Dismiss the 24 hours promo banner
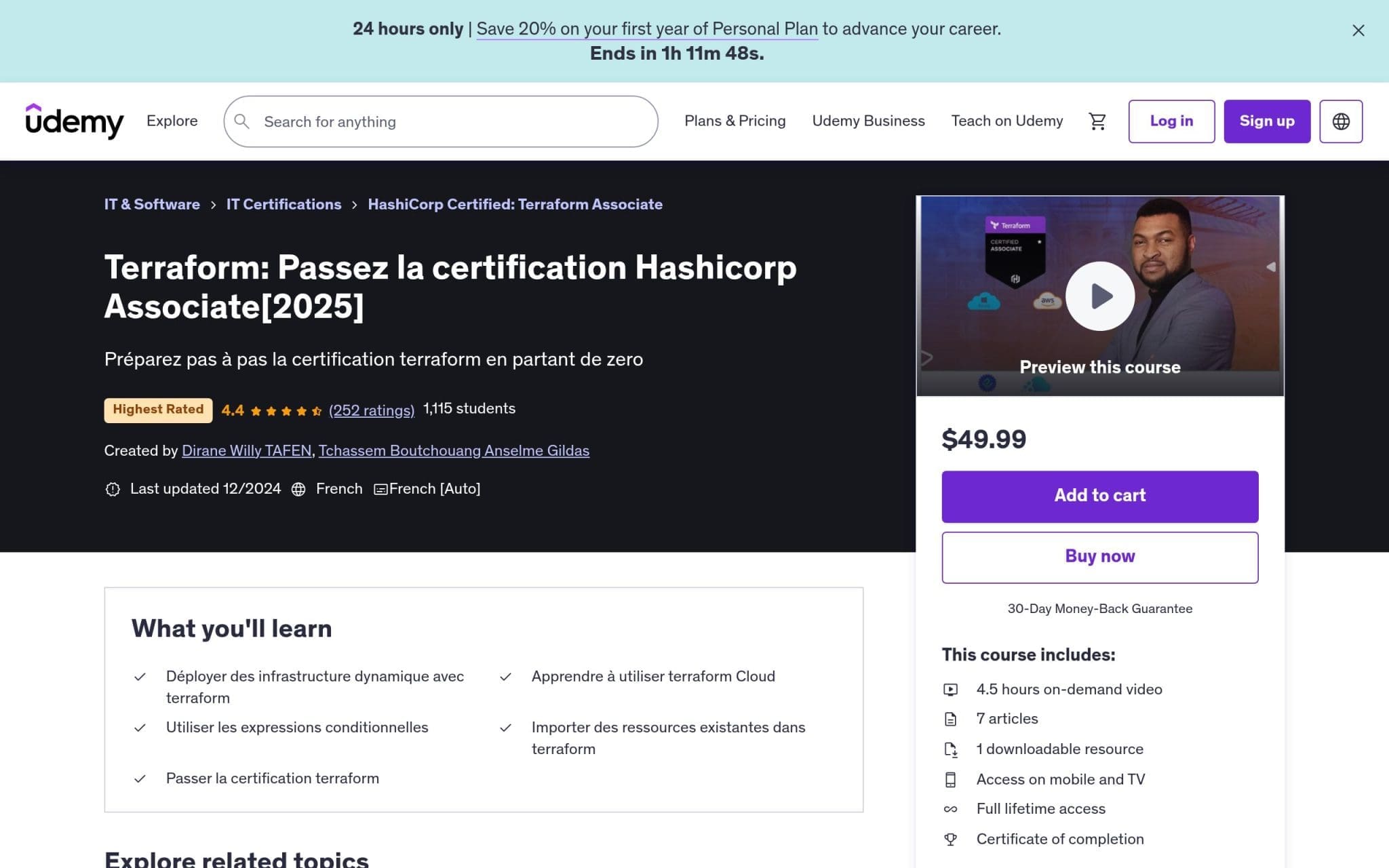 1358,31
